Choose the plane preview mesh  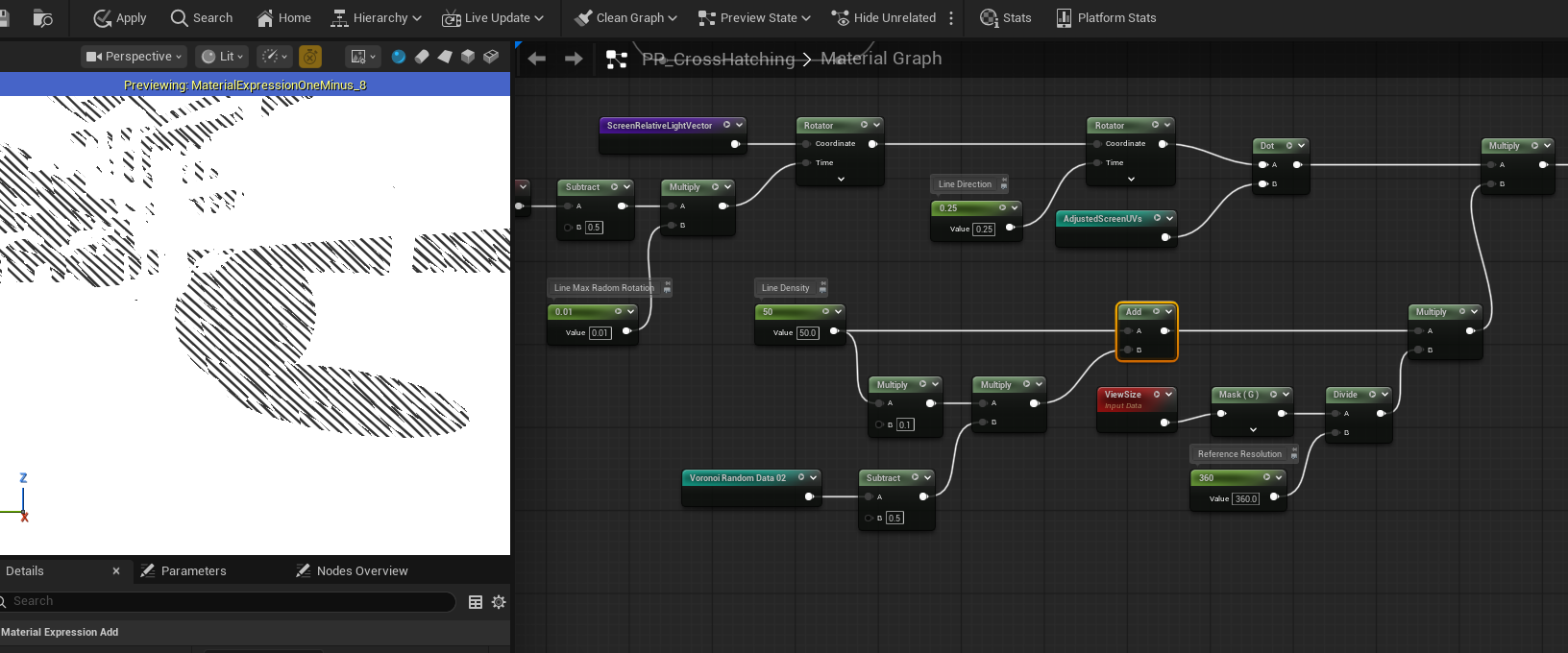(445, 57)
